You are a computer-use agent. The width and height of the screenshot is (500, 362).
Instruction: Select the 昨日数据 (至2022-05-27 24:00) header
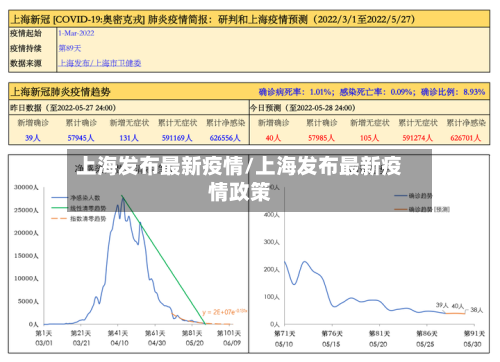coord(63,108)
